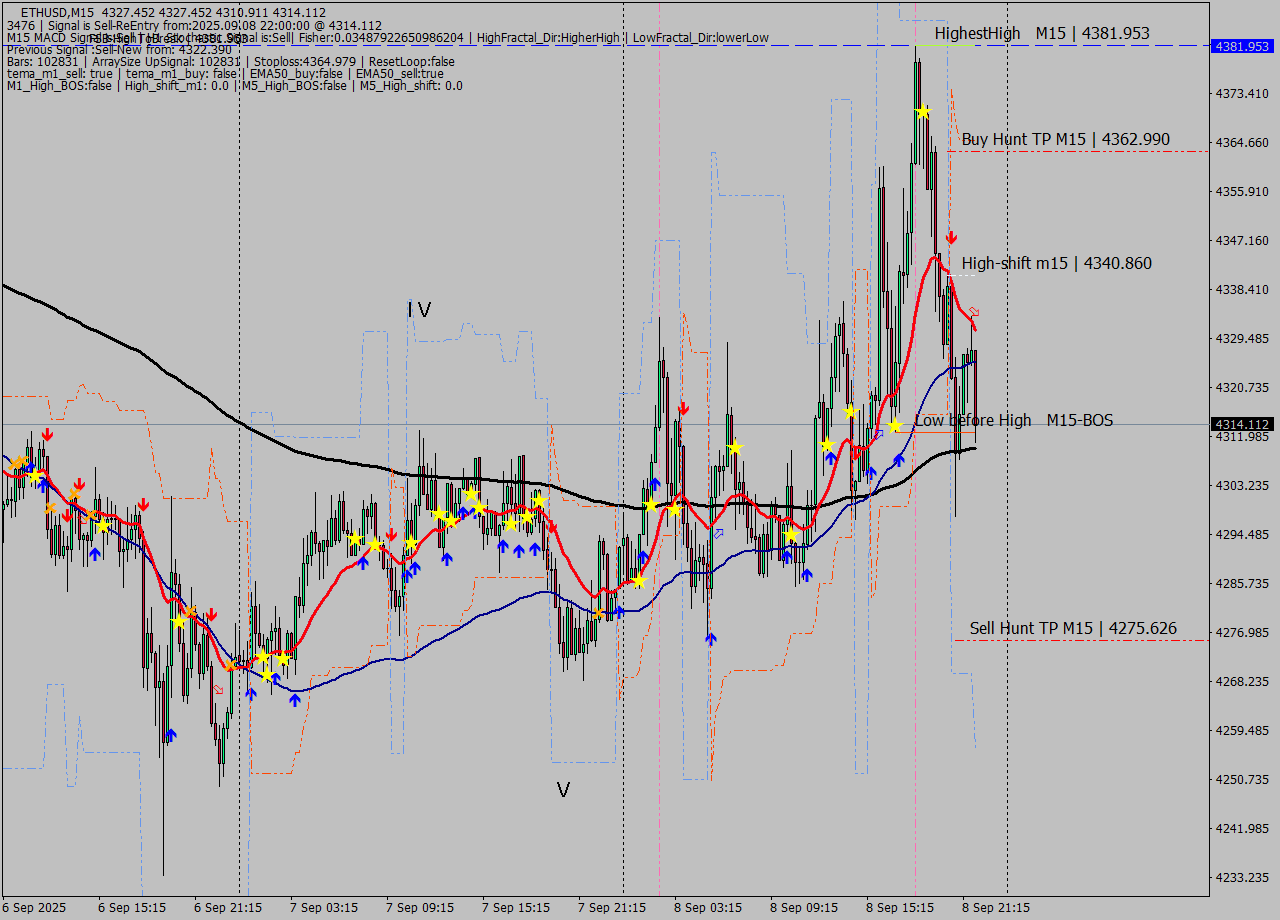The image size is (1280, 920).
Task: Click the V wave annotation near the bottom
Action: pyautogui.click(x=563, y=789)
